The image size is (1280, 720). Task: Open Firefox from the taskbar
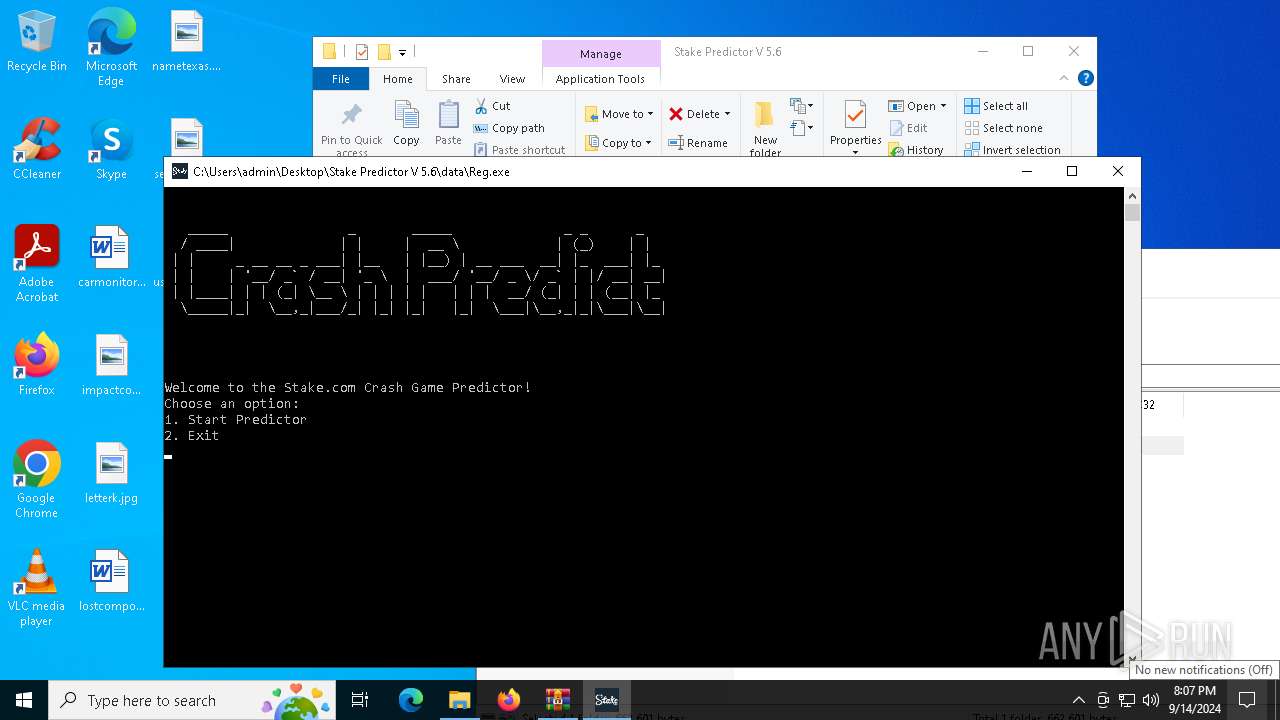pos(509,700)
